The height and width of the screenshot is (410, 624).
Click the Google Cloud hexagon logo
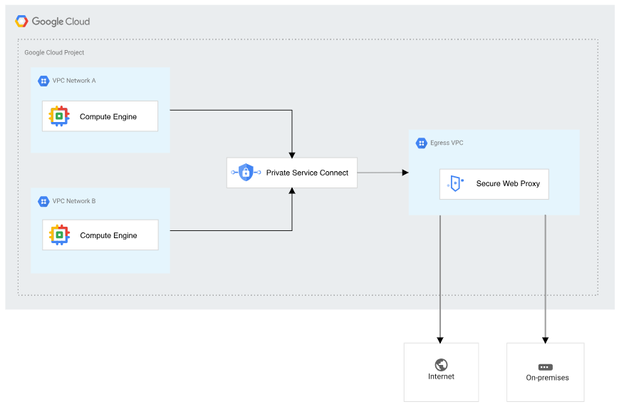(x=21, y=21)
